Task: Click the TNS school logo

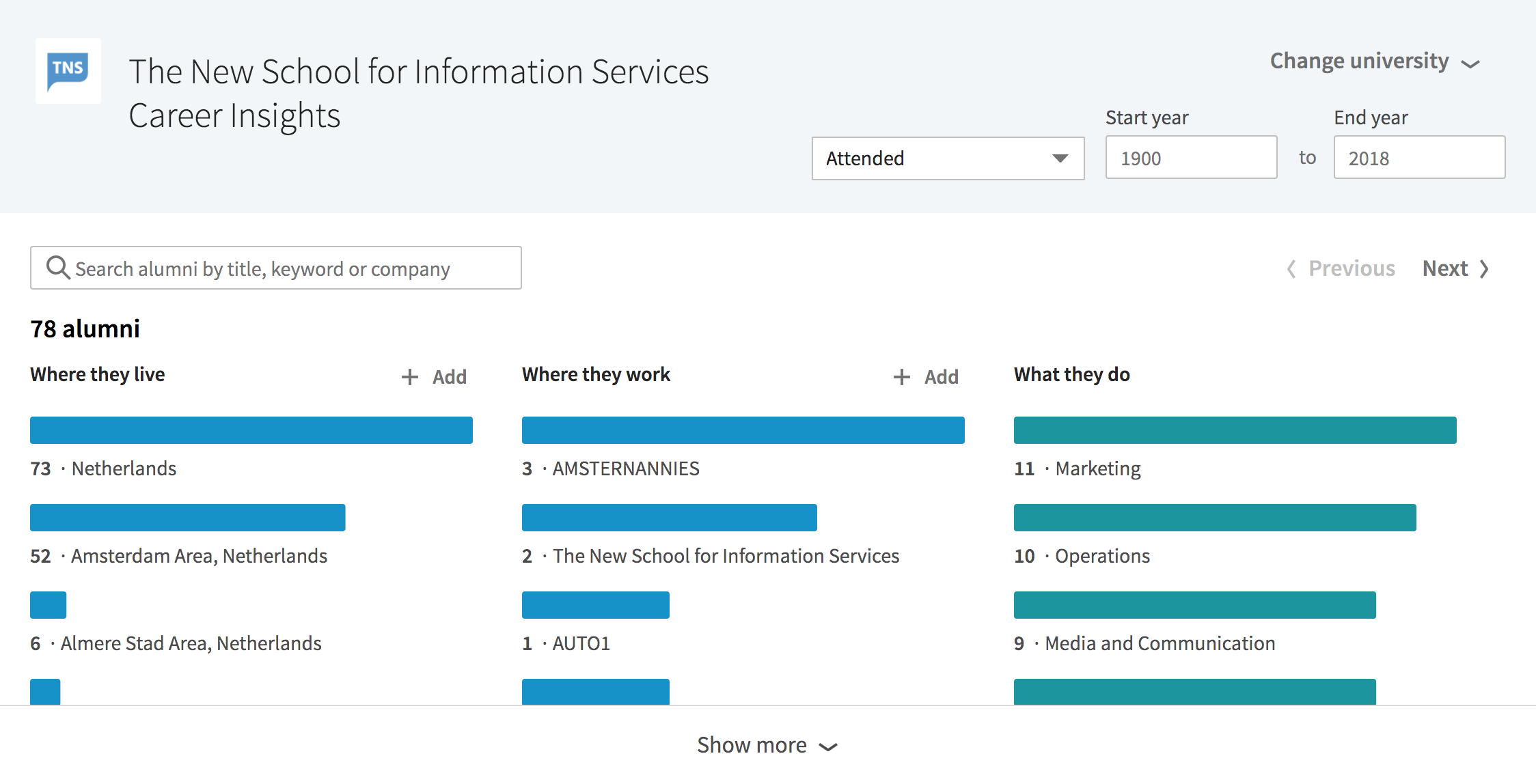Action: (x=68, y=71)
